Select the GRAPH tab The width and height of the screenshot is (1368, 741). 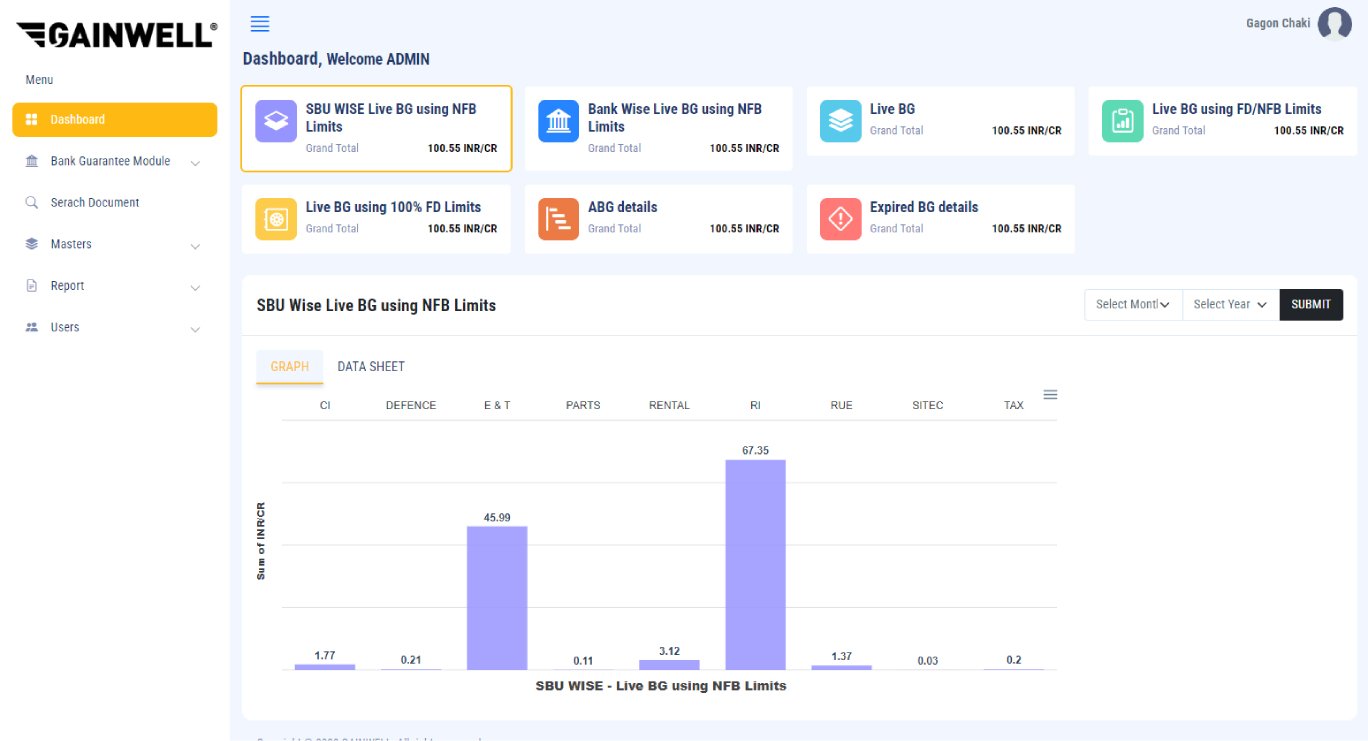point(289,367)
